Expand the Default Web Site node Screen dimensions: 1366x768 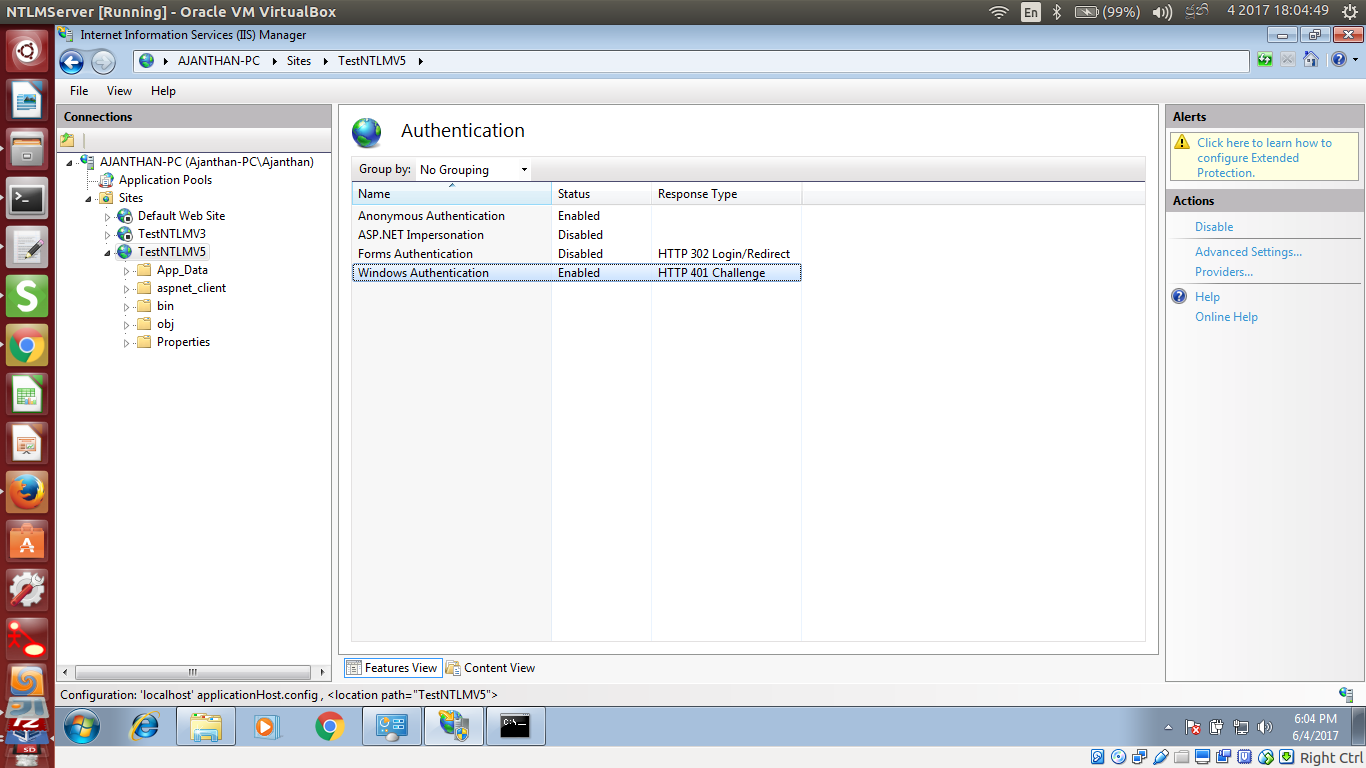[x=108, y=216]
